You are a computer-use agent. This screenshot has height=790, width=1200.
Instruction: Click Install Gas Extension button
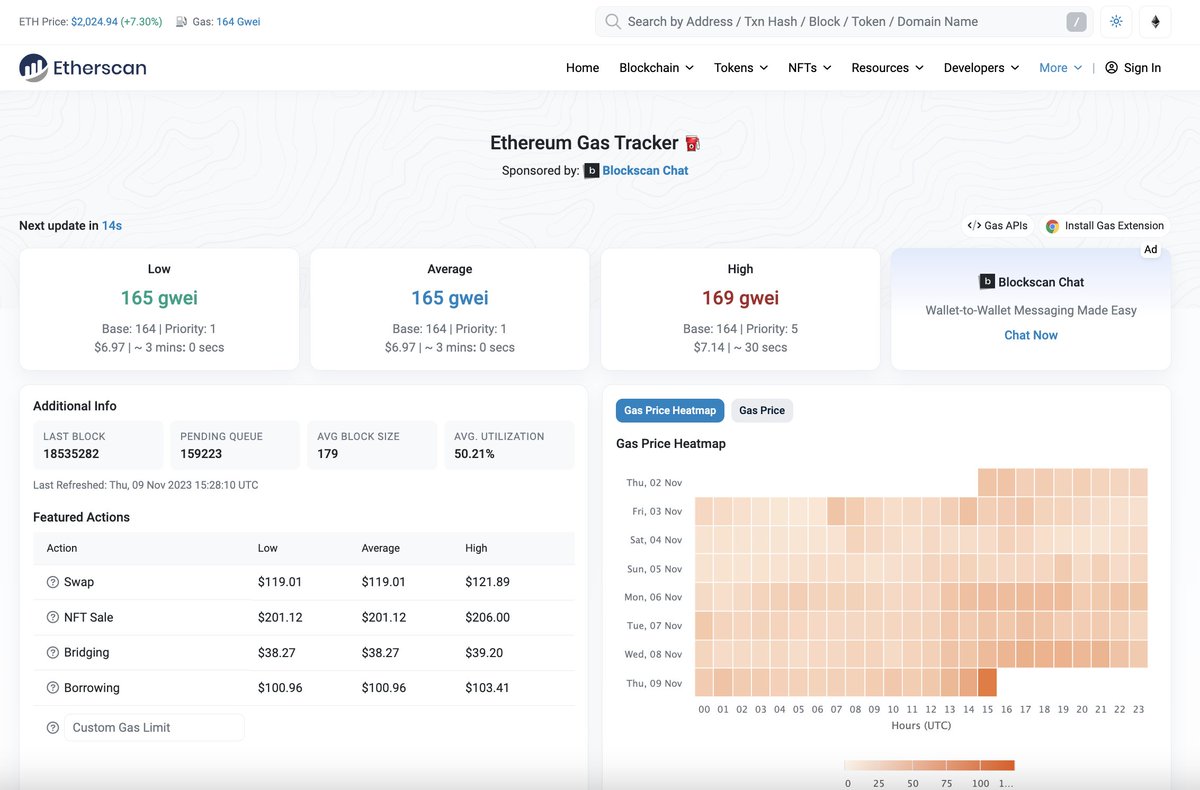tap(1105, 226)
